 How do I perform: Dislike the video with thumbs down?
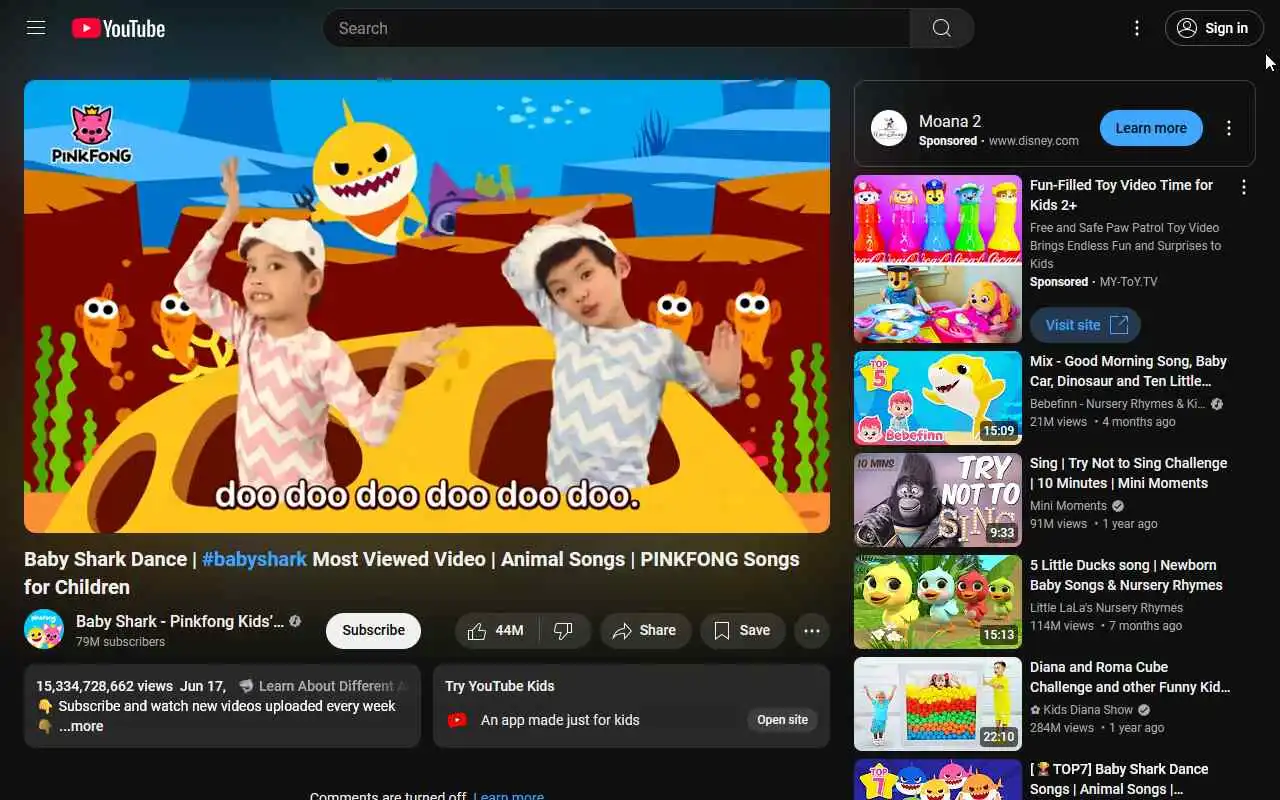pyautogui.click(x=564, y=630)
